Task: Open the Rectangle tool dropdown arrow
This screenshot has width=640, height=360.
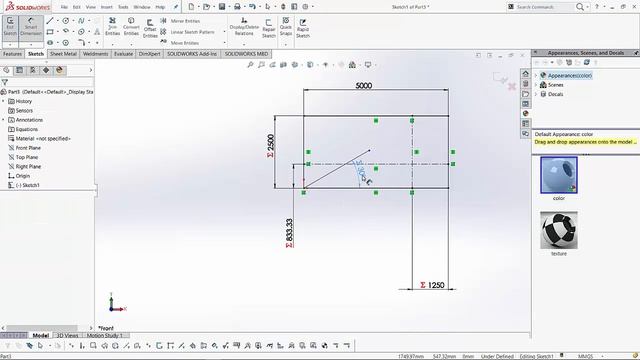Action: (x=58, y=31)
